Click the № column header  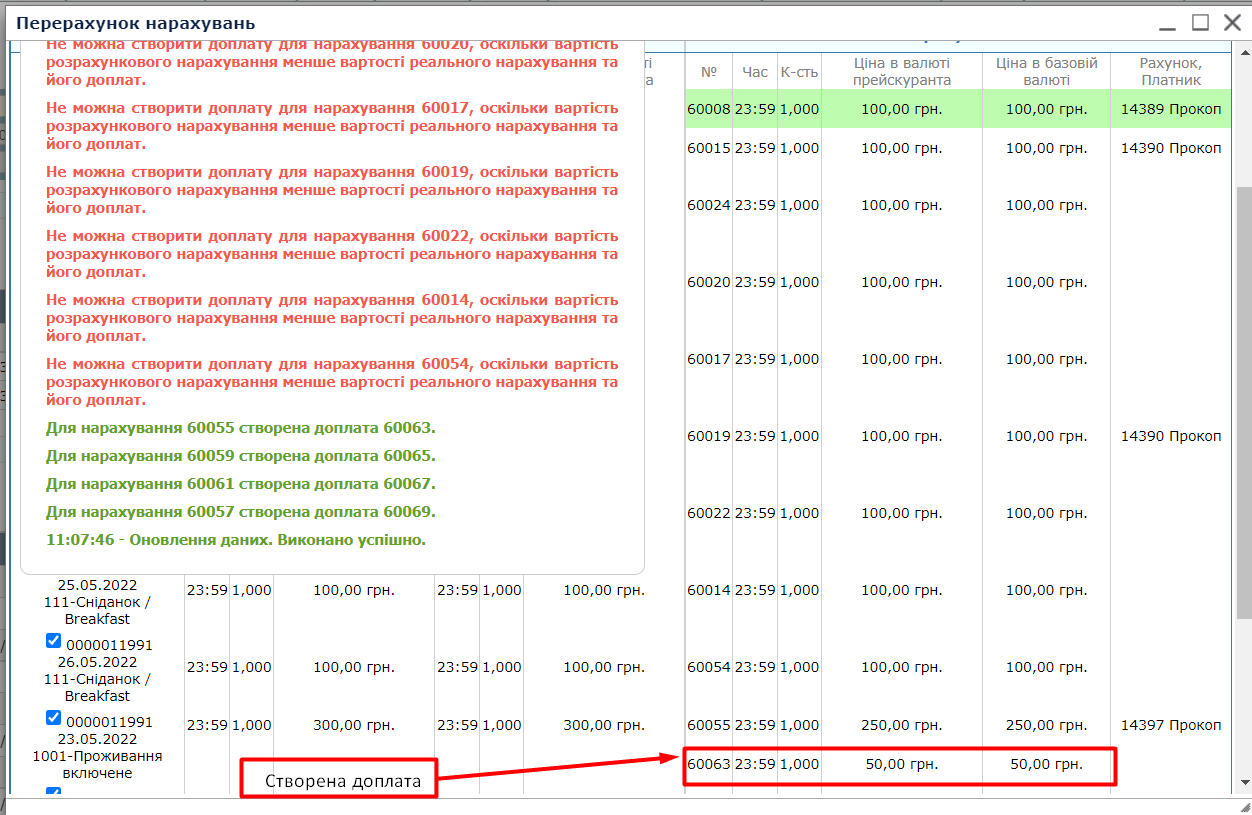pos(709,72)
